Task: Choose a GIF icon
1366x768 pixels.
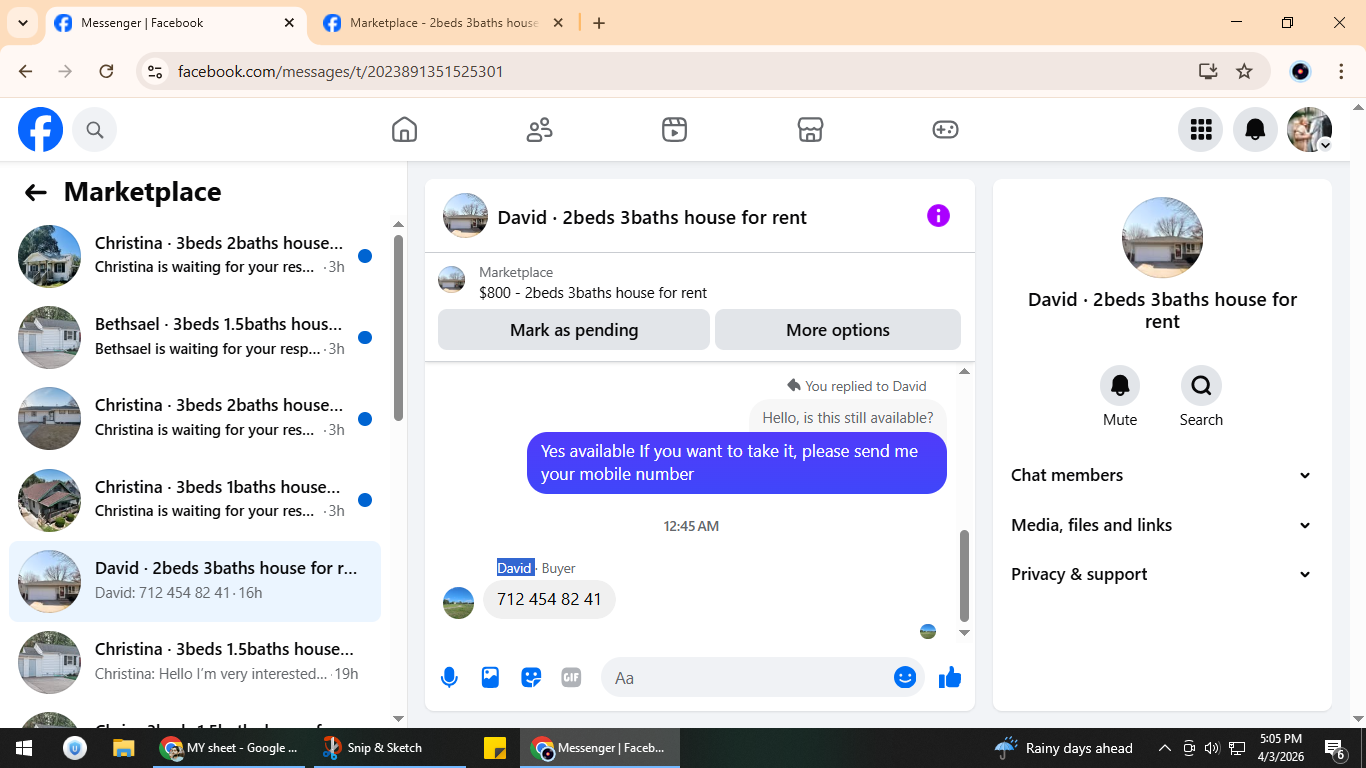Action: [571, 678]
